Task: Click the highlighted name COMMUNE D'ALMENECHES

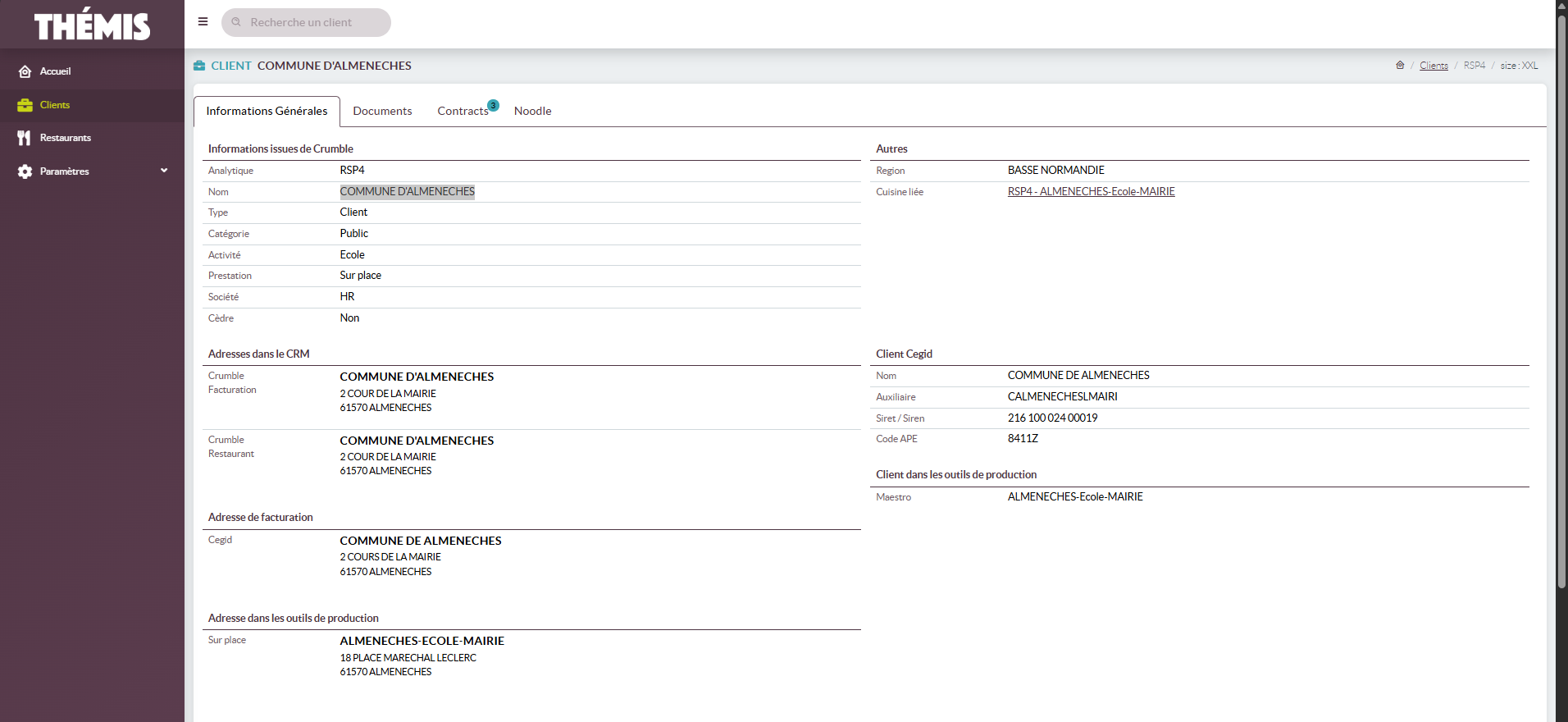Action: coord(407,191)
